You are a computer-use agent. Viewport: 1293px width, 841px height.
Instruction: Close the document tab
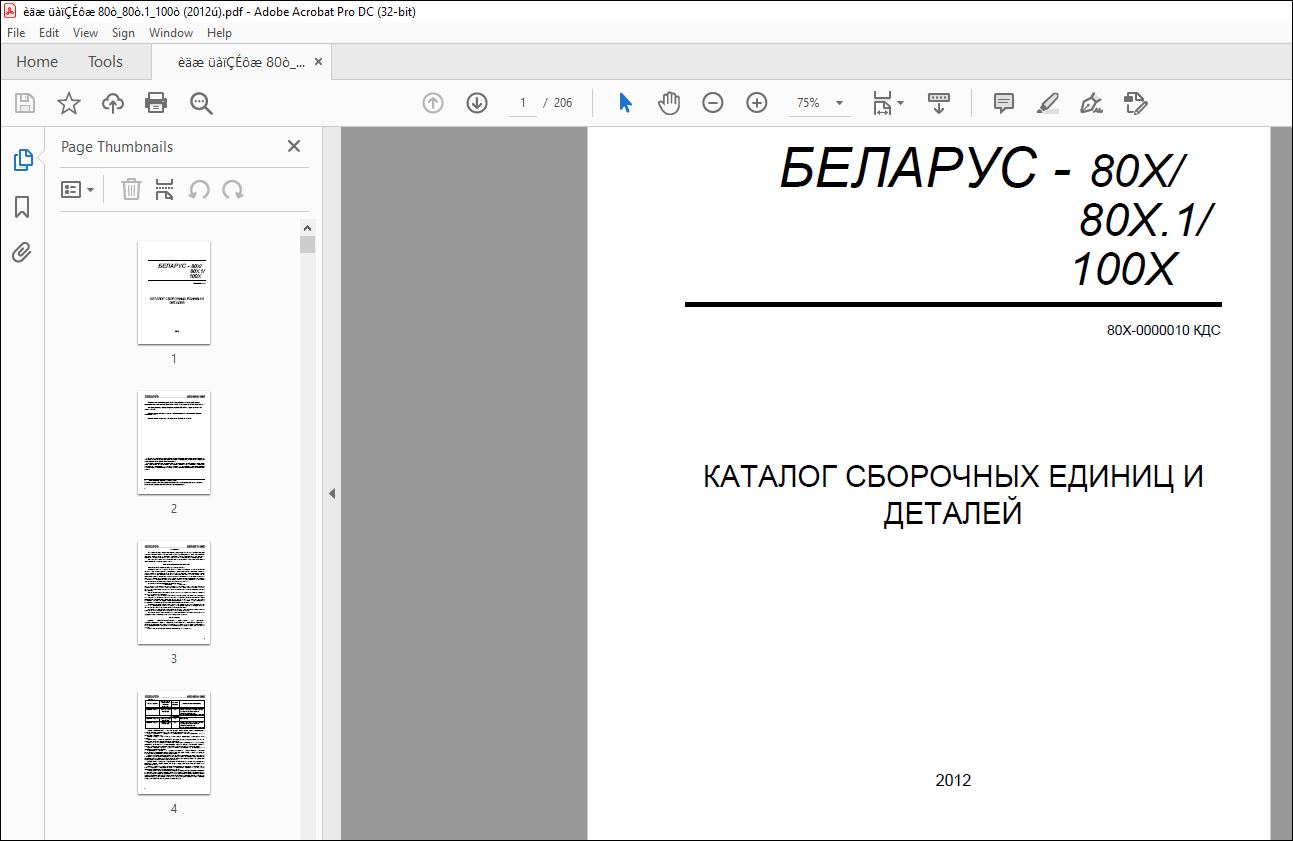click(318, 62)
